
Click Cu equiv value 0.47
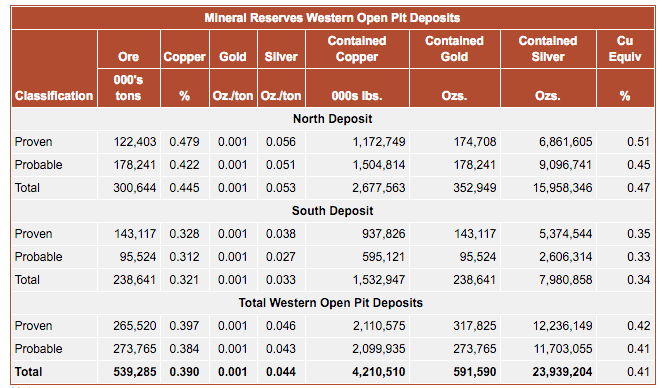pyautogui.click(x=638, y=187)
